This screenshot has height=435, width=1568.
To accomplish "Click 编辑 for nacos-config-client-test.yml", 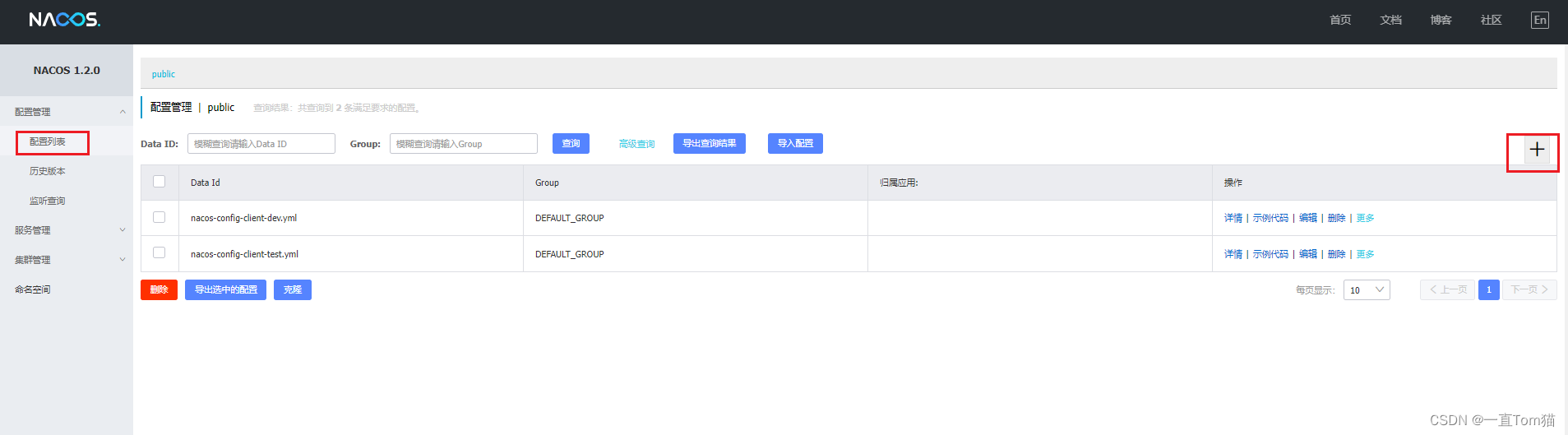I will click(x=1308, y=254).
